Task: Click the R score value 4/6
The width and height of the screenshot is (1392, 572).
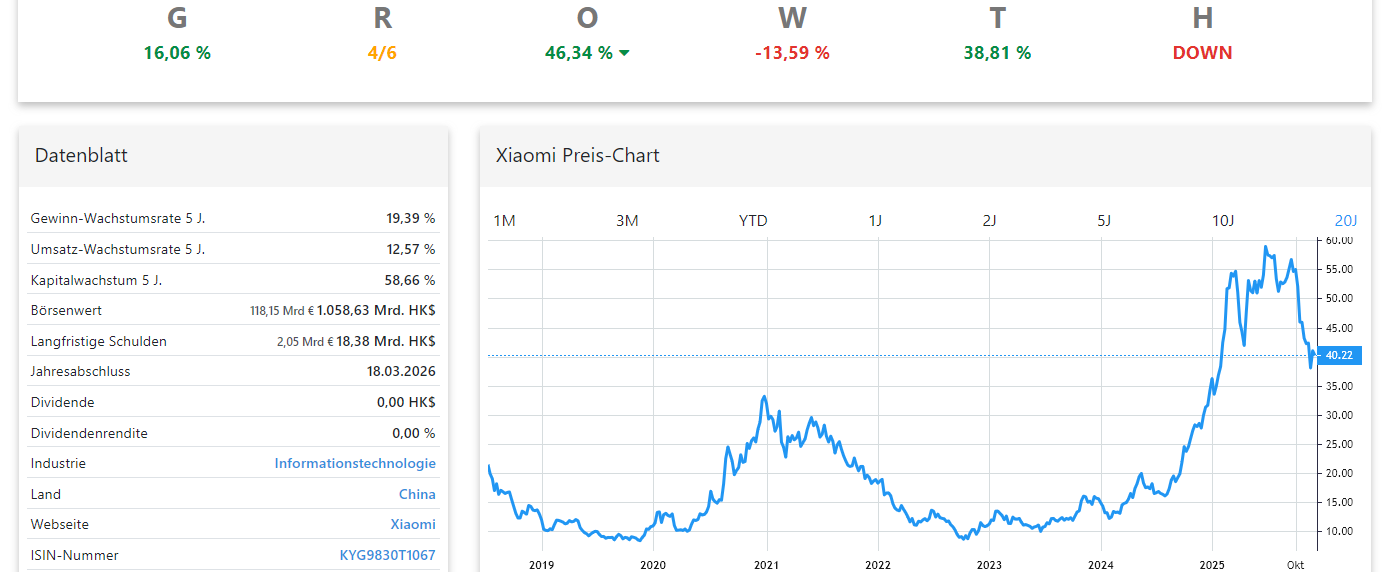Action: tap(382, 53)
